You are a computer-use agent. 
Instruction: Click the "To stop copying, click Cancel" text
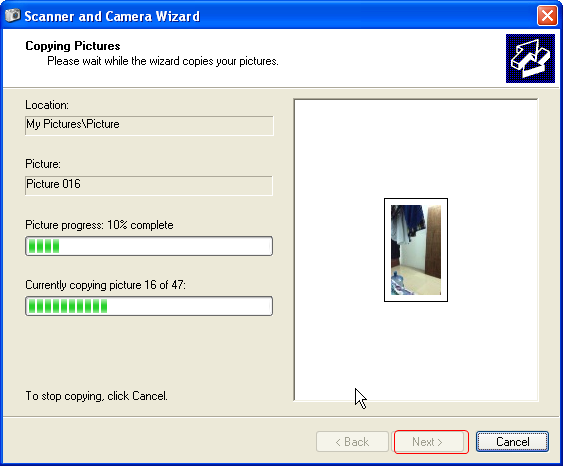(x=97, y=396)
